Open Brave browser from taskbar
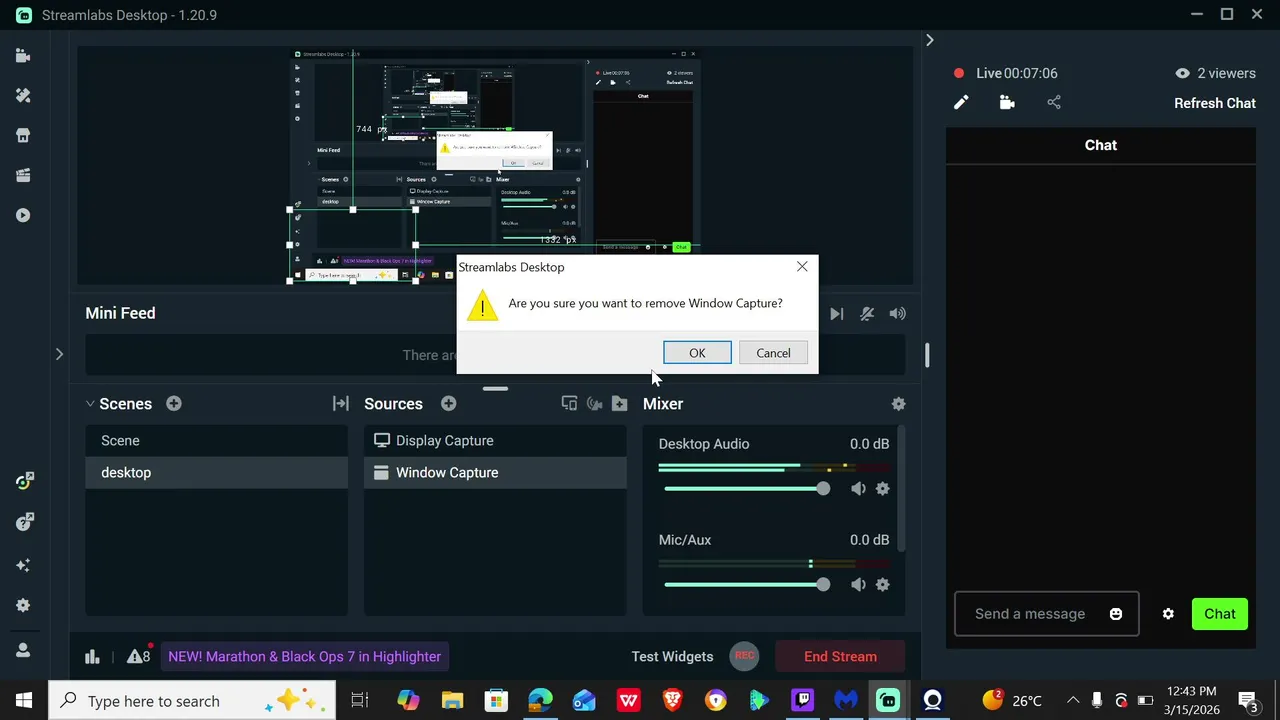The width and height of the screenshot is (1280, 720). (x=672, y=701)
